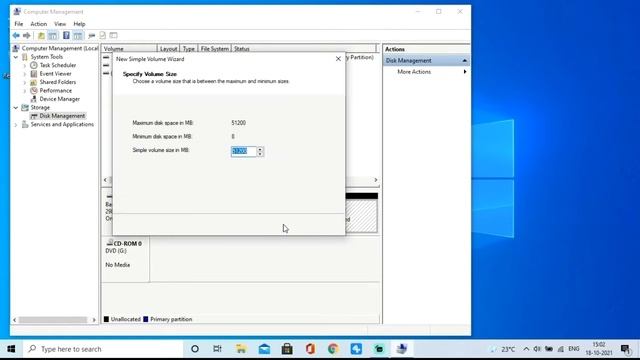Image resolution: width=640 pixels, height=360 pixels.
Task: Open Windows Start menu
Action: [11, 349]
